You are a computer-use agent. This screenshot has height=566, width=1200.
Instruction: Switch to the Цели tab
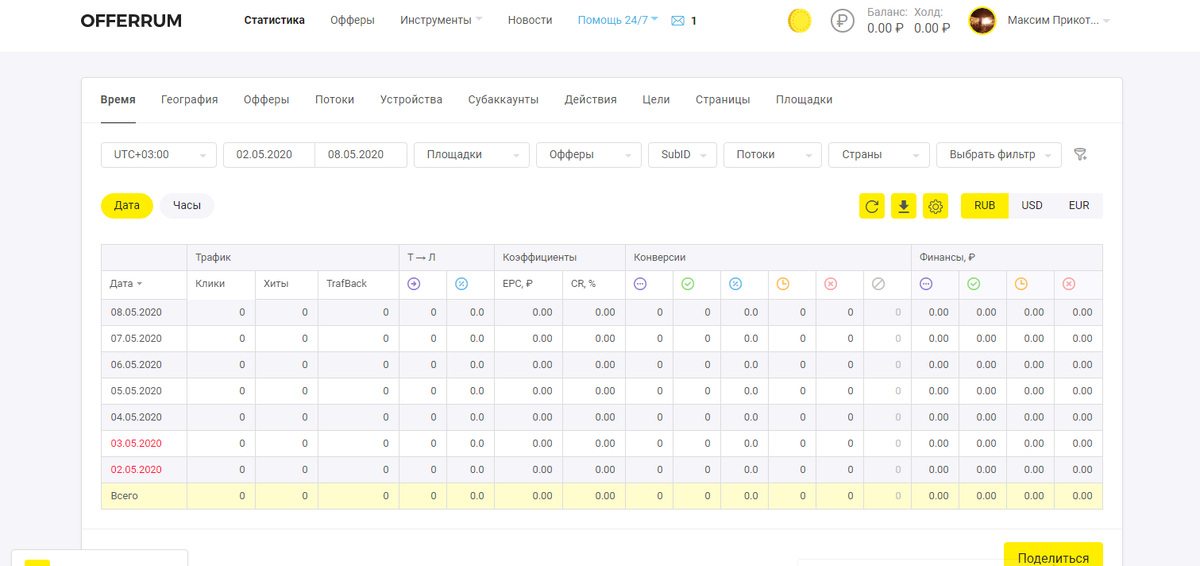click(656, 100)
